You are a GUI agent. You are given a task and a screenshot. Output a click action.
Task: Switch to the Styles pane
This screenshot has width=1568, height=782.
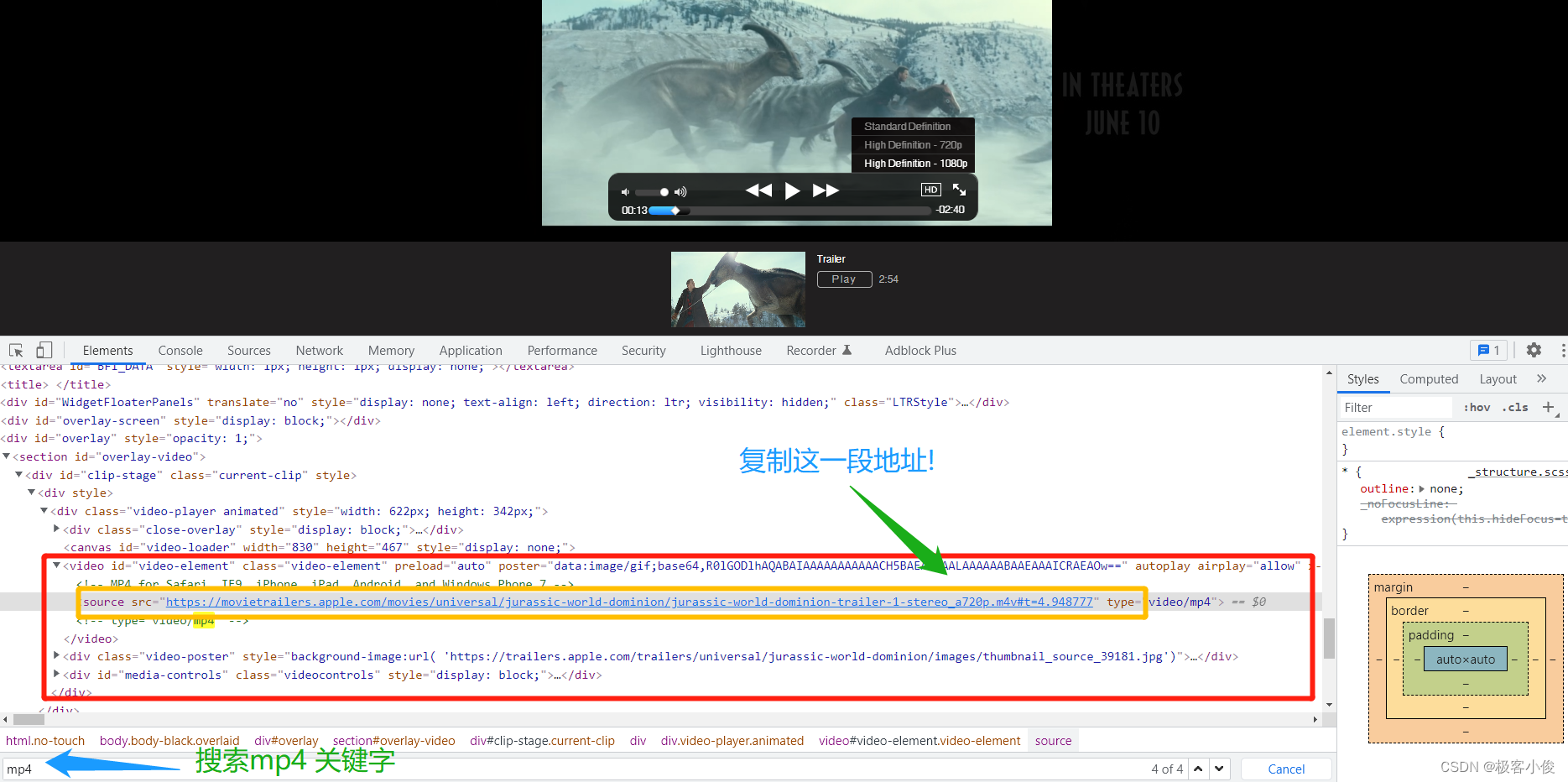[x=1362, y=379]
